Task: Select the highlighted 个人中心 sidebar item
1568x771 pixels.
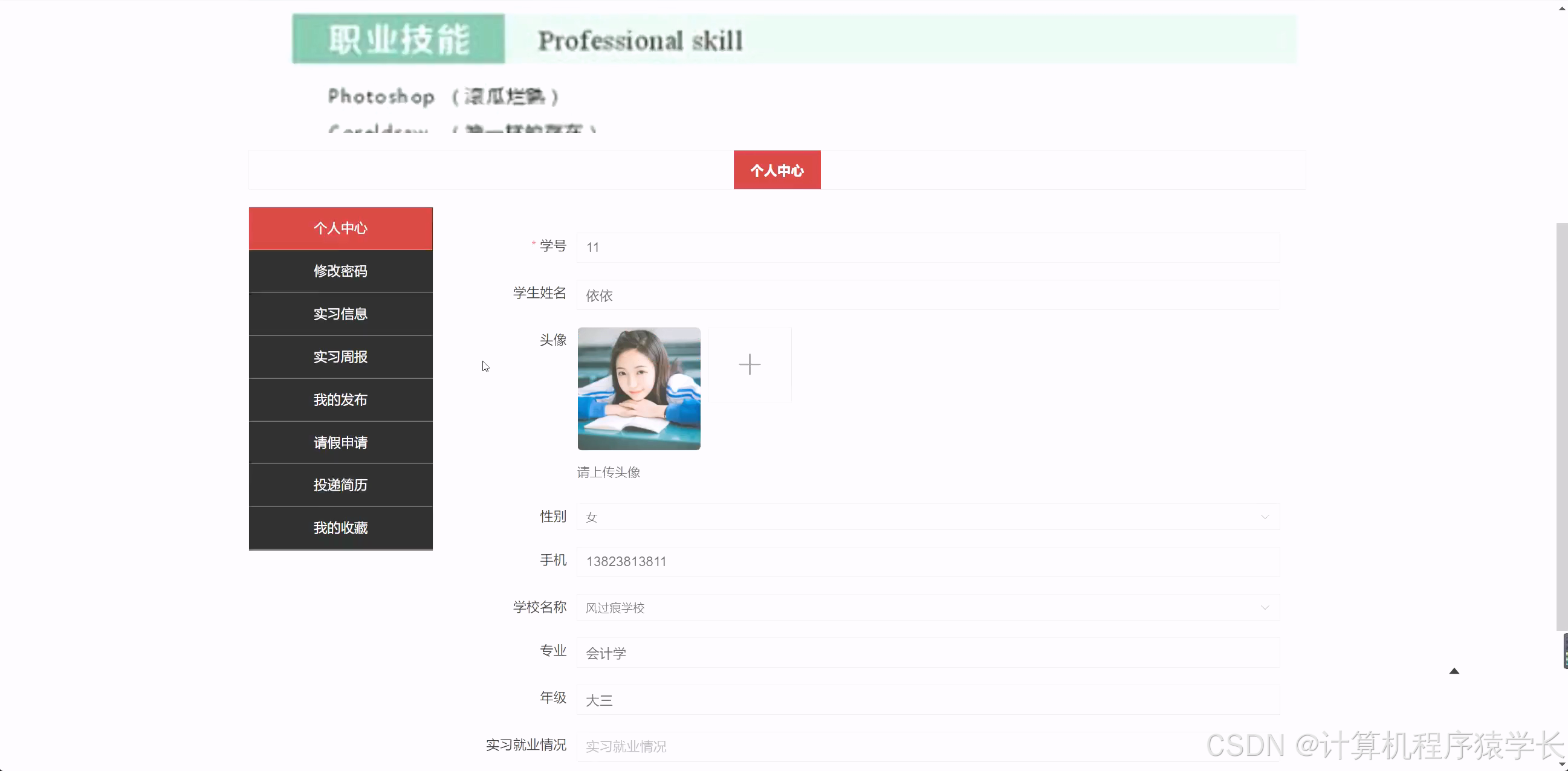Action: pos(340,228)
